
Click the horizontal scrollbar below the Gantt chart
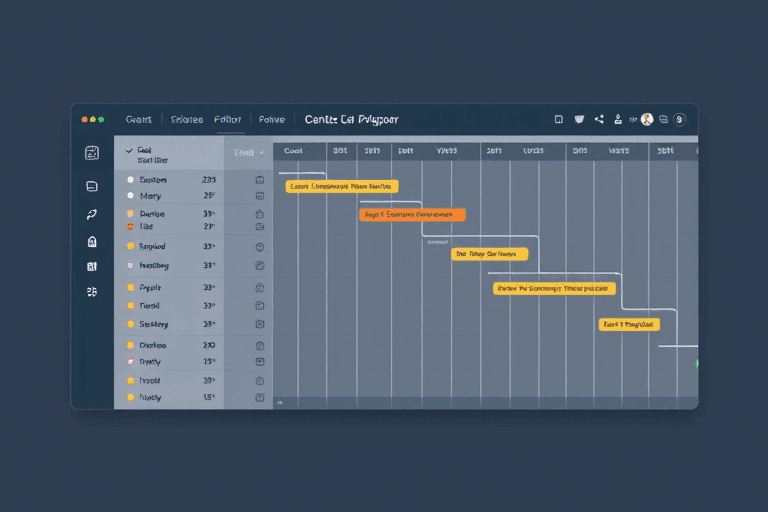pos(485,402)
